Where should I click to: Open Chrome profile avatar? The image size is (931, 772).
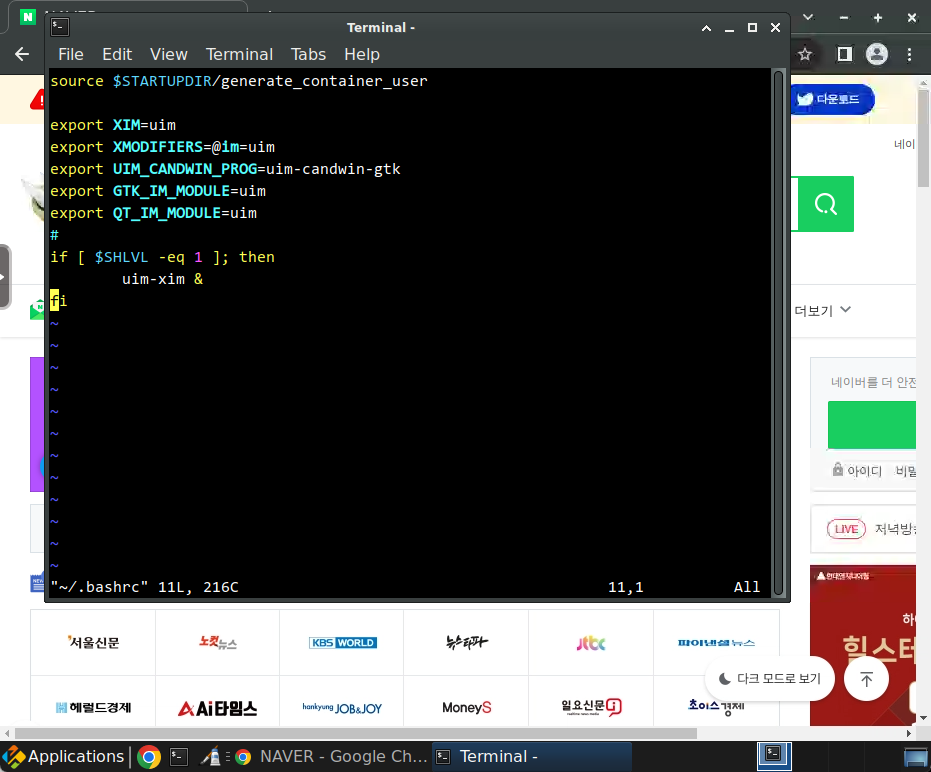[877, 55]
